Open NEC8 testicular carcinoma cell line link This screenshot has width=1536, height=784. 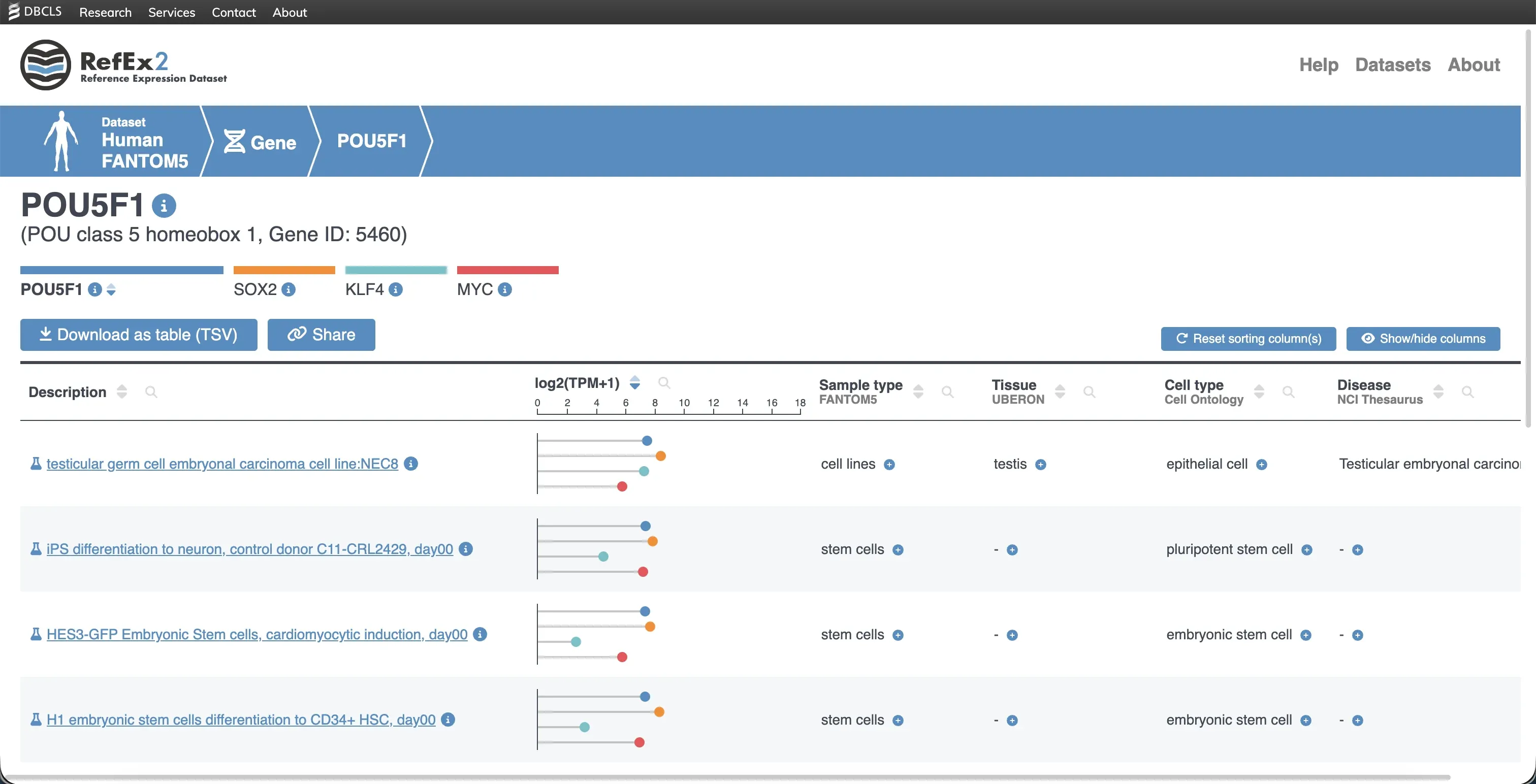click(x=222, y=464)
